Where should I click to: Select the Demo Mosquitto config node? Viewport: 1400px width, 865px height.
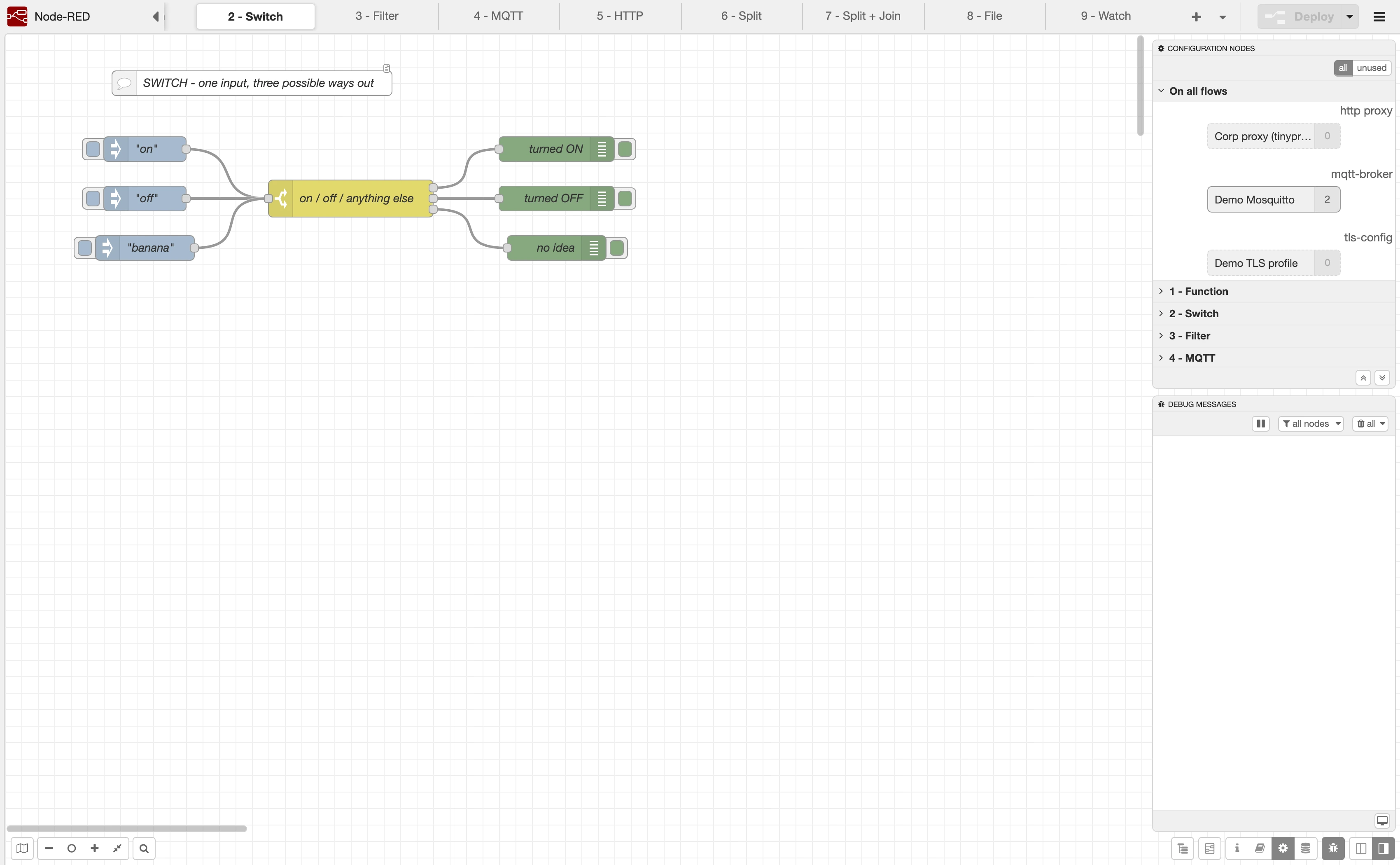(x=1274, y=200)
